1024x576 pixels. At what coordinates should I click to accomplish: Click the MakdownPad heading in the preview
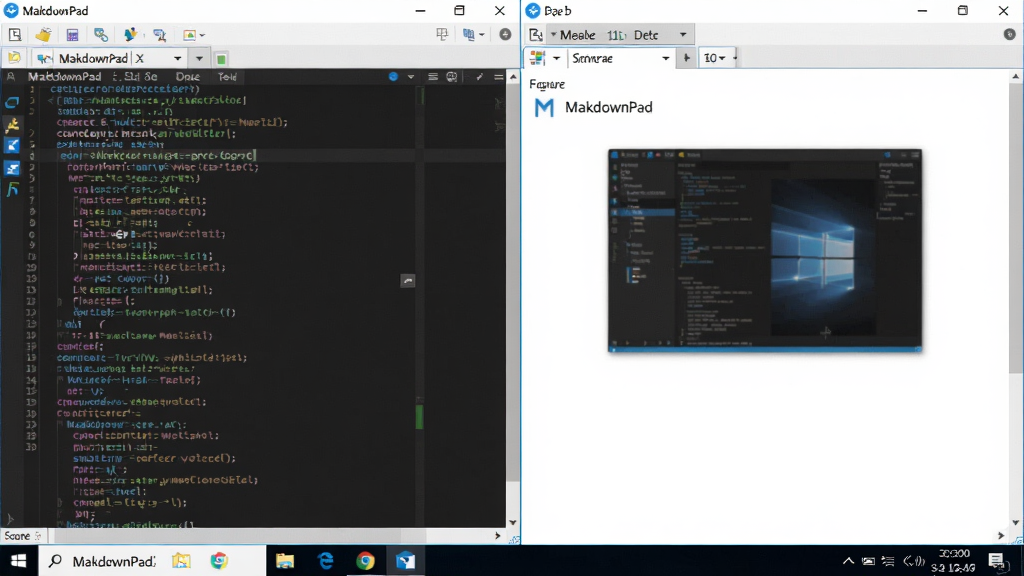pos(609,108)
